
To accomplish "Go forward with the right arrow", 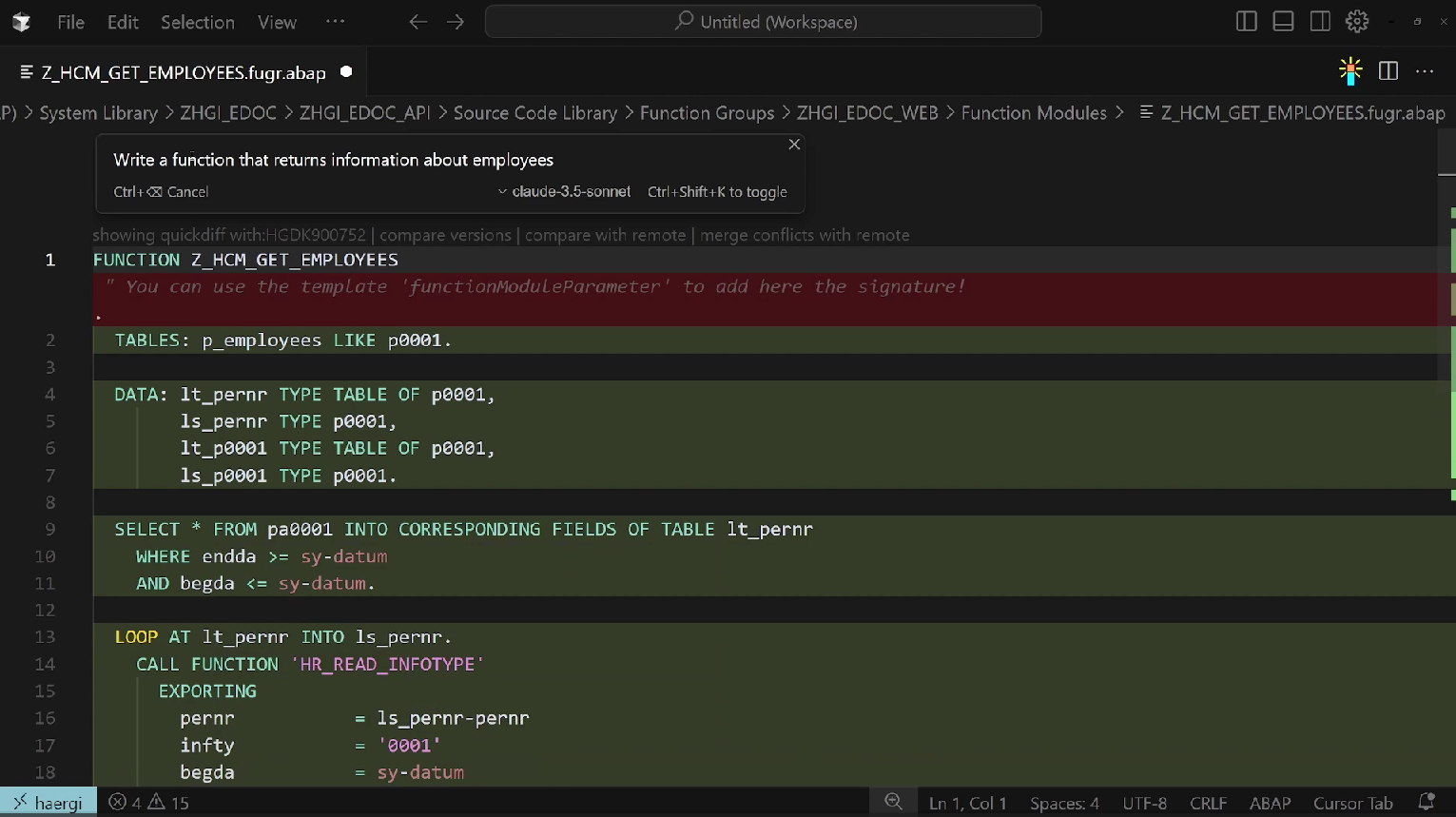I will [456, 22].
